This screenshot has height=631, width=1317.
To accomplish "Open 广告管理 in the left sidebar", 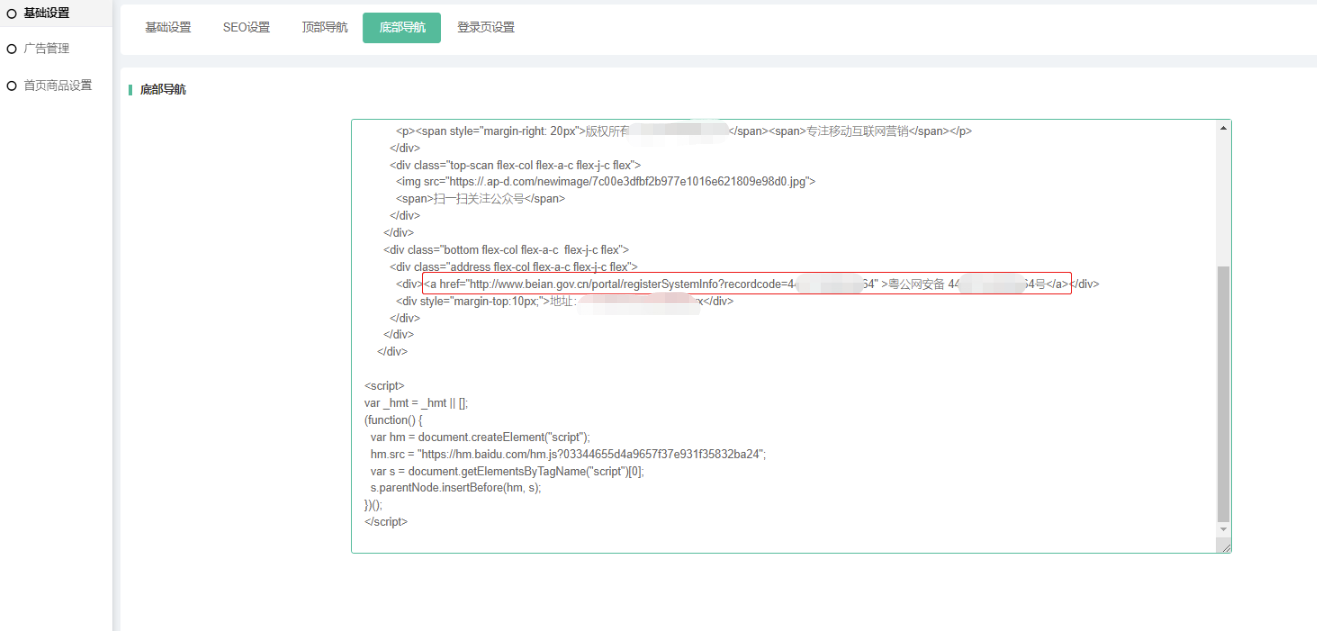I will coord(46,49).
